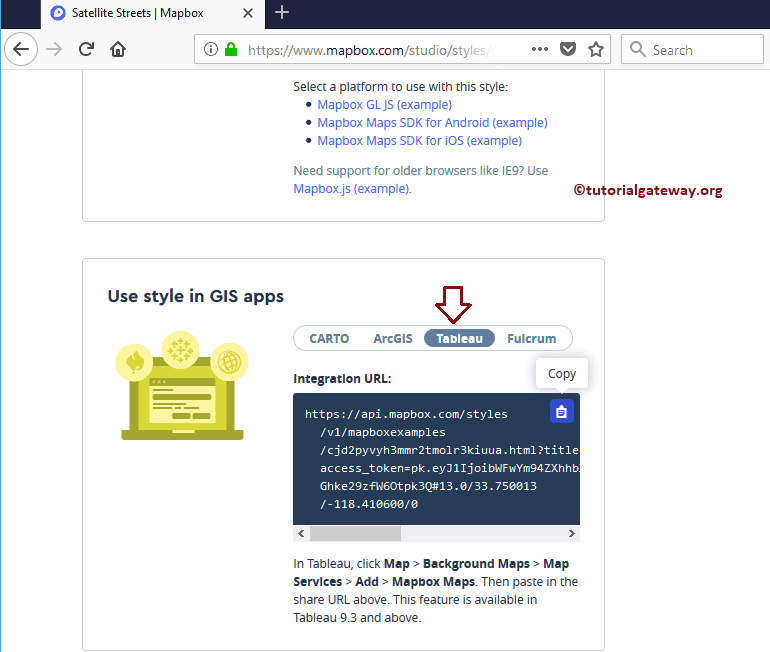The width and height of the screenshot is (770, 652).
Task: Click right arrow of URL box scrollbar
Action: [x=572, y=534]
